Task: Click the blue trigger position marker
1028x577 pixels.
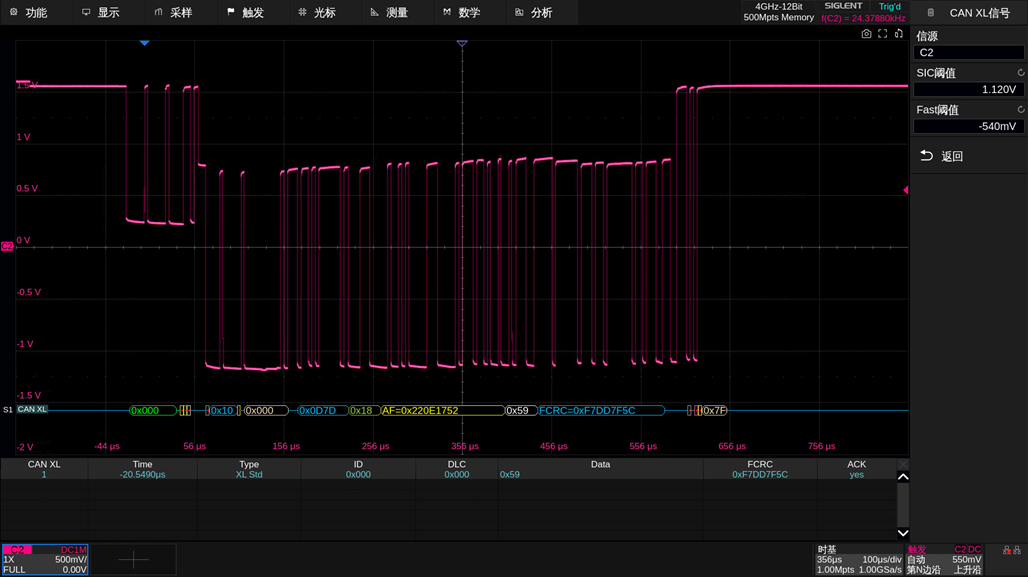Action: click(x=144, y=43)
